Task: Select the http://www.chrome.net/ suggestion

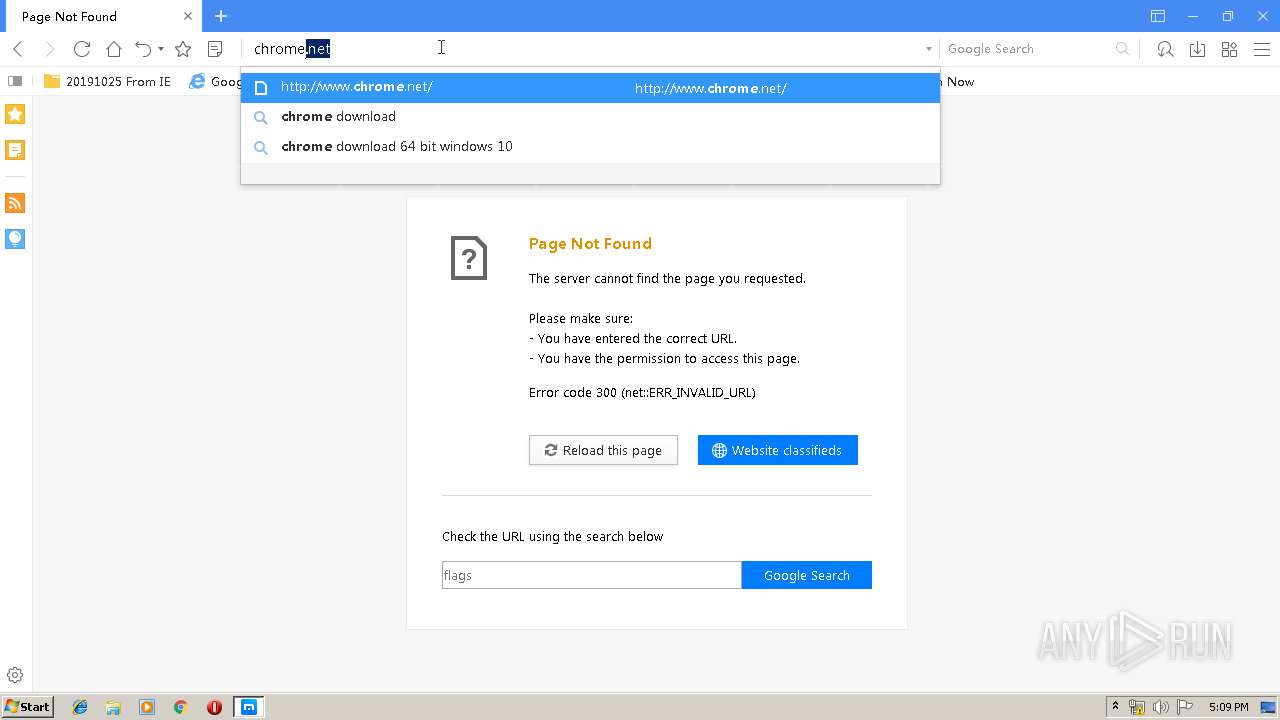Action: 590,87
